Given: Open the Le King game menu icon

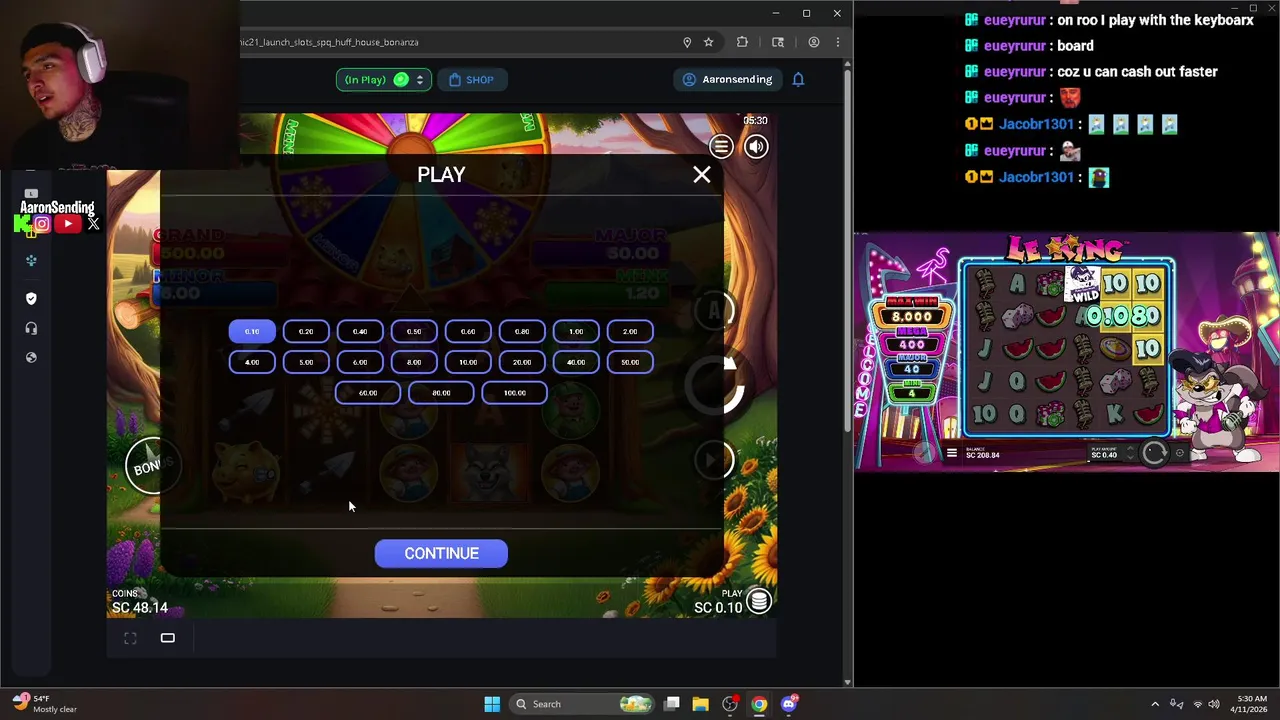Looking at the screenshot, I should 951,453.
